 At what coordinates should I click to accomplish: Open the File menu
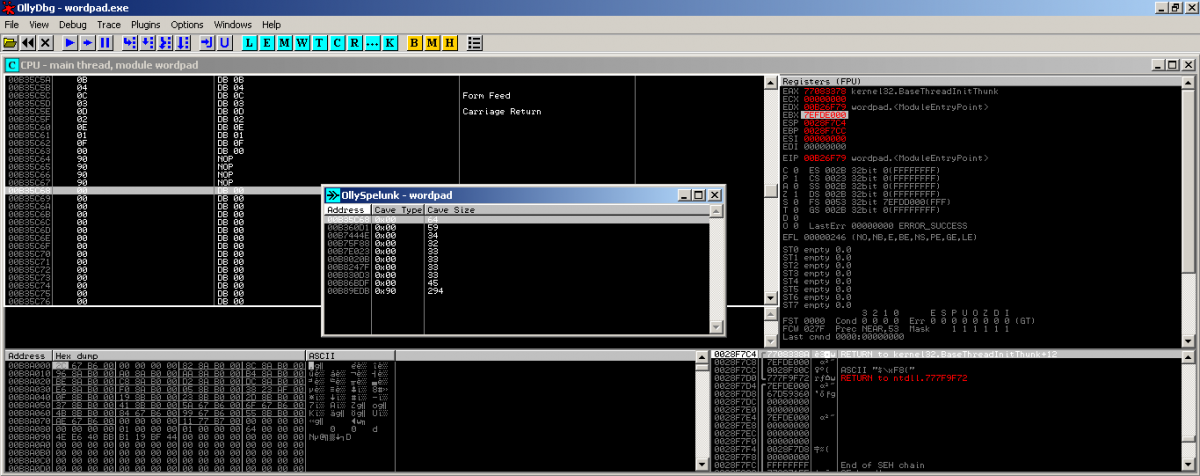12,24
